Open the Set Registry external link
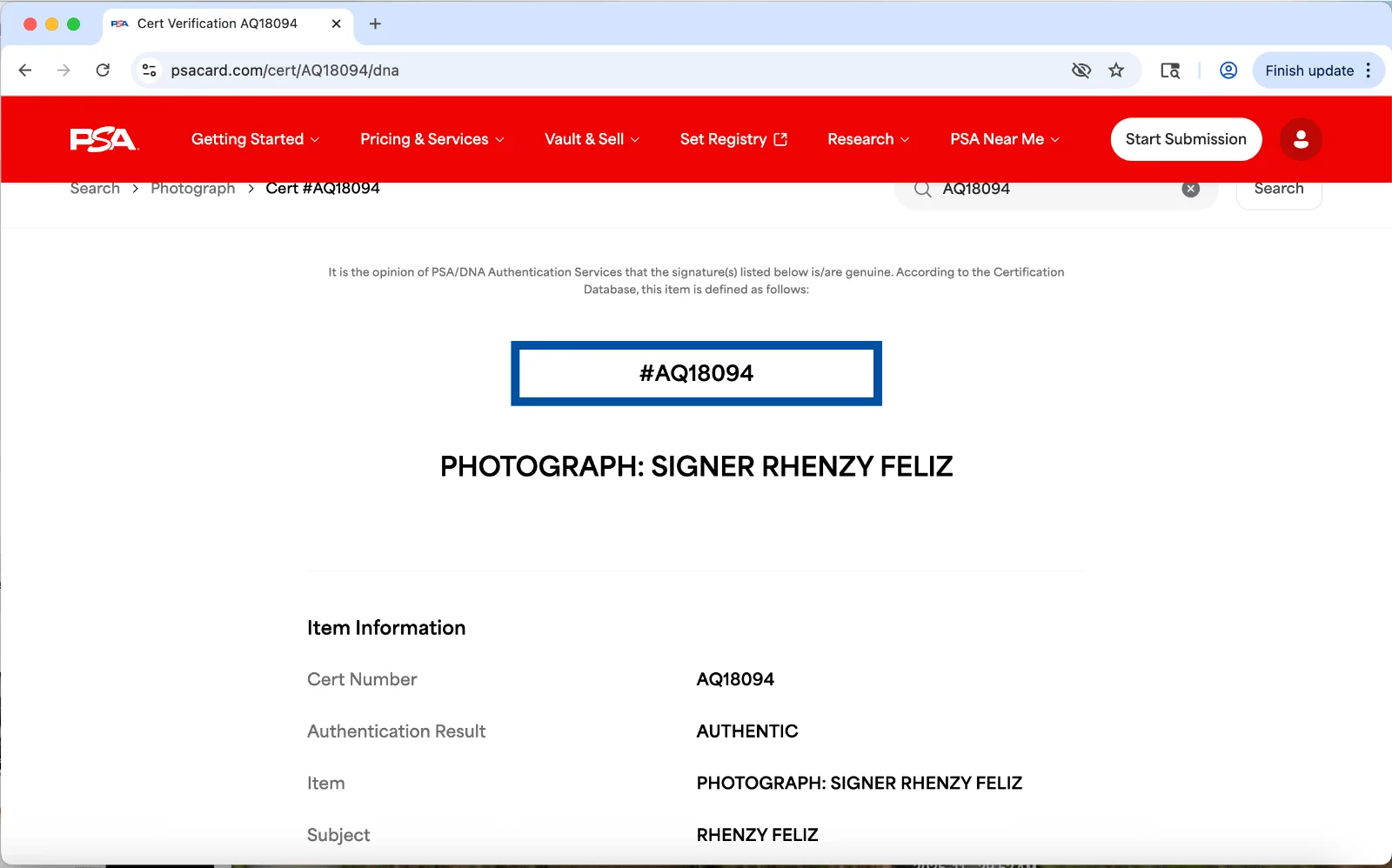The image size is (1392, 868). (733, 139)
